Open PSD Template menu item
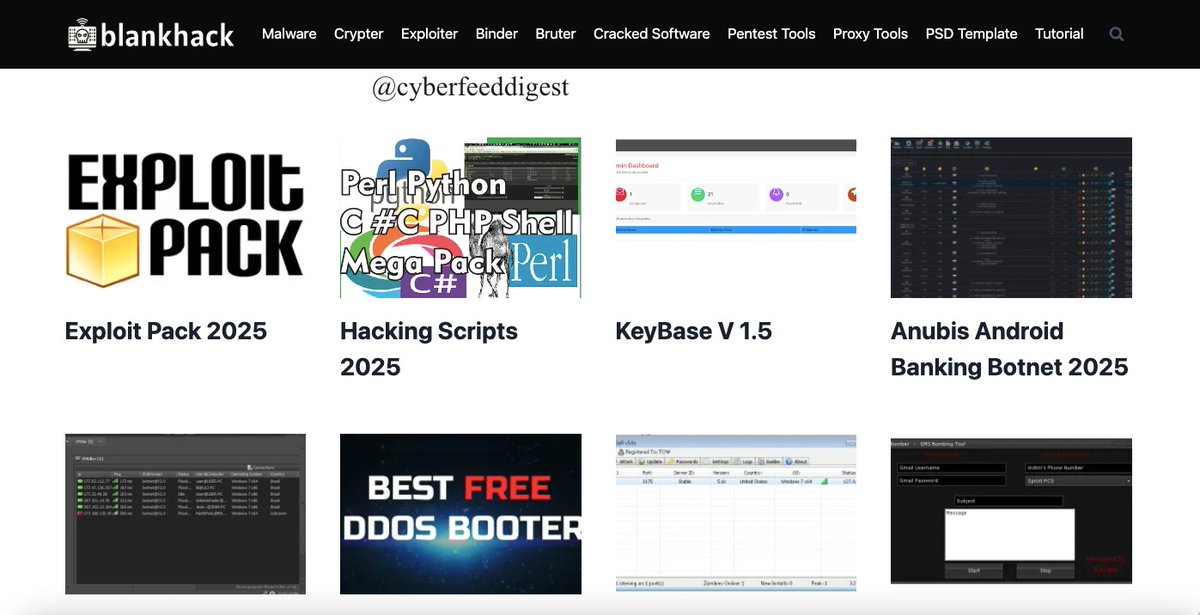The image size is (1200, 615). click(972, 34)
